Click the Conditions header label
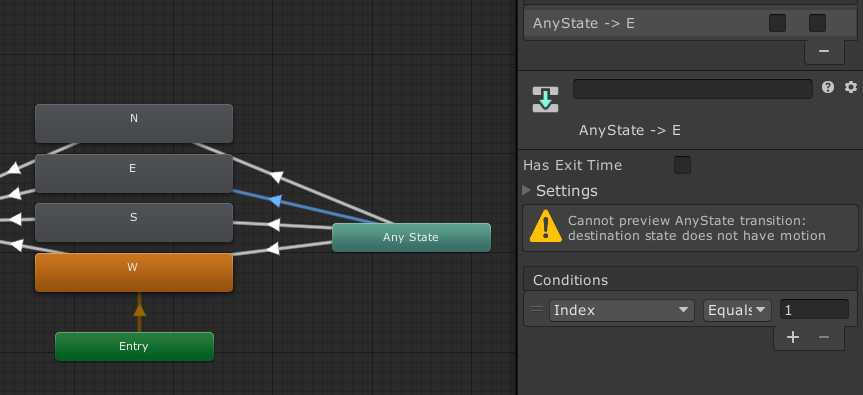Image resolution: width=863 pixels, height=395 pixels. [570, 280]
